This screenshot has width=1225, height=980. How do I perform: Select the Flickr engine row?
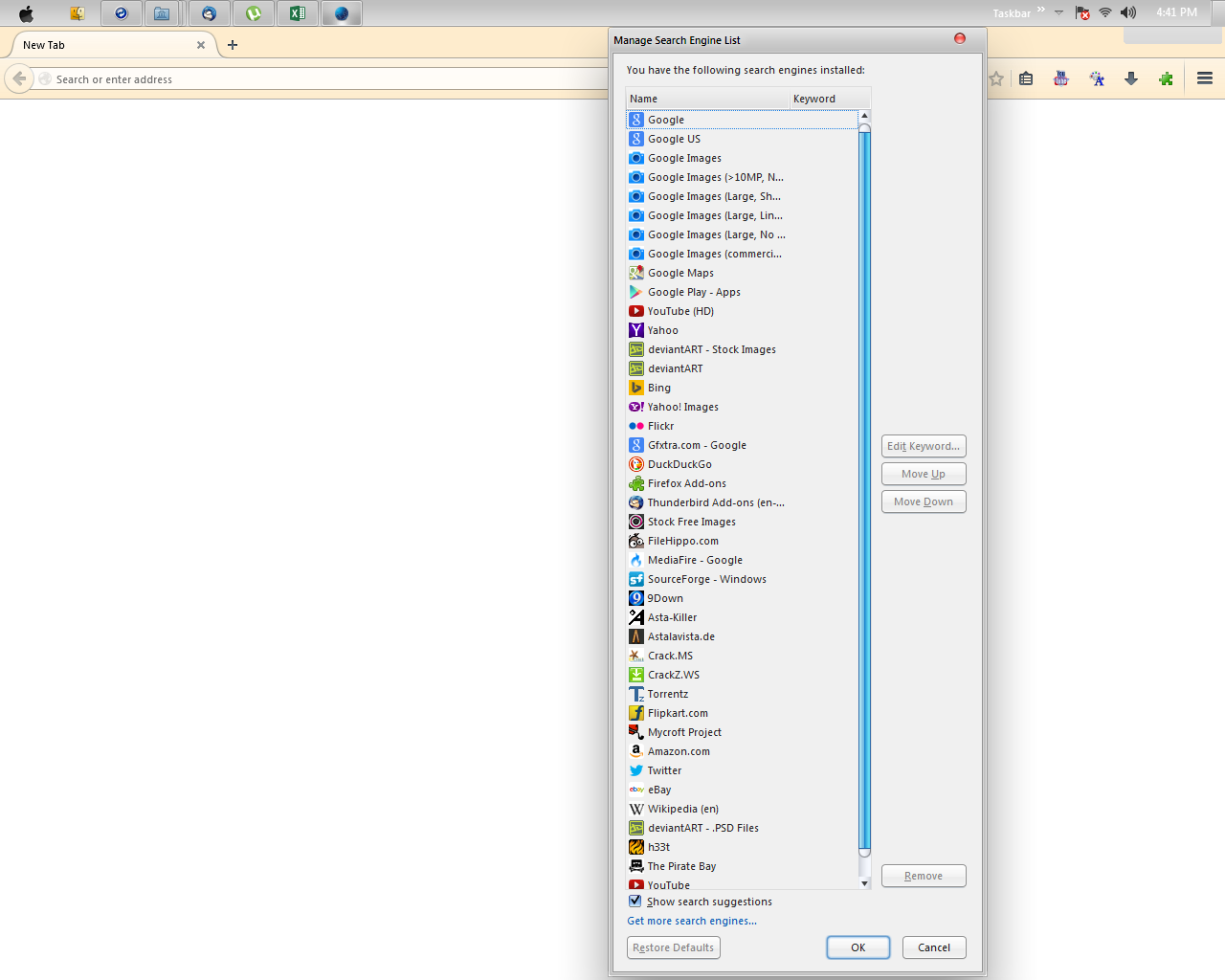[x=743, y=426]
